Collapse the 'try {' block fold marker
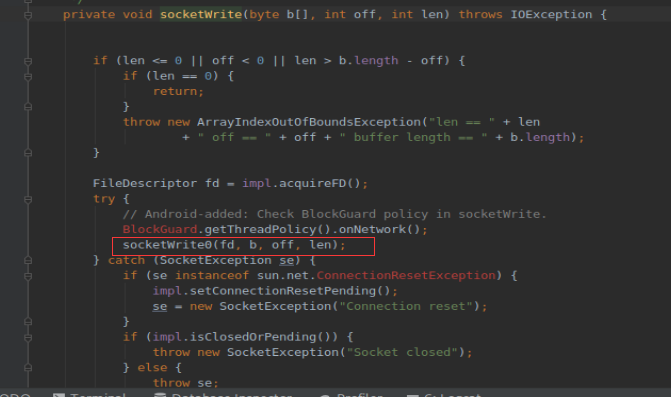This screenshot has width=671, height=397. point(28,199)
